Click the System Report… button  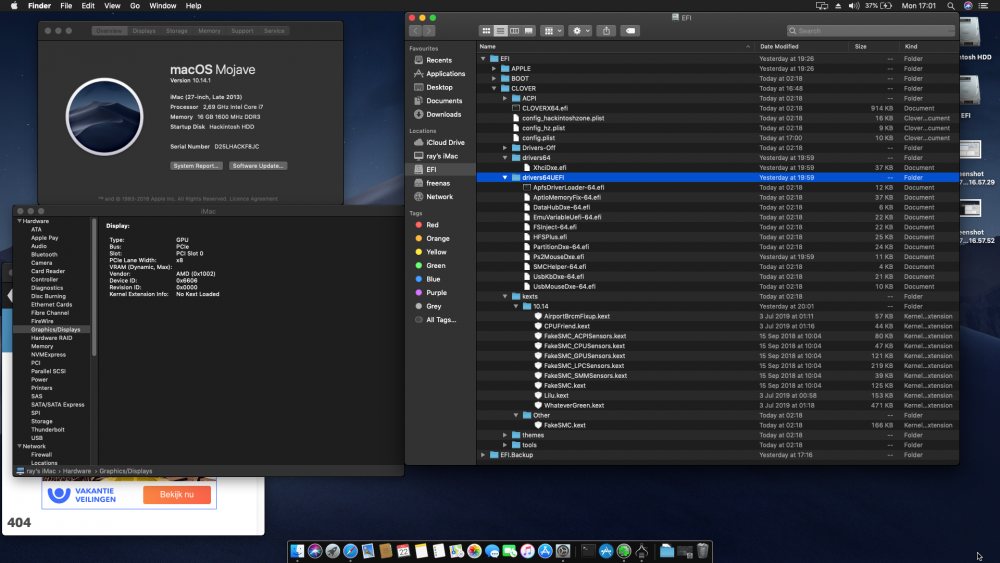196,166
